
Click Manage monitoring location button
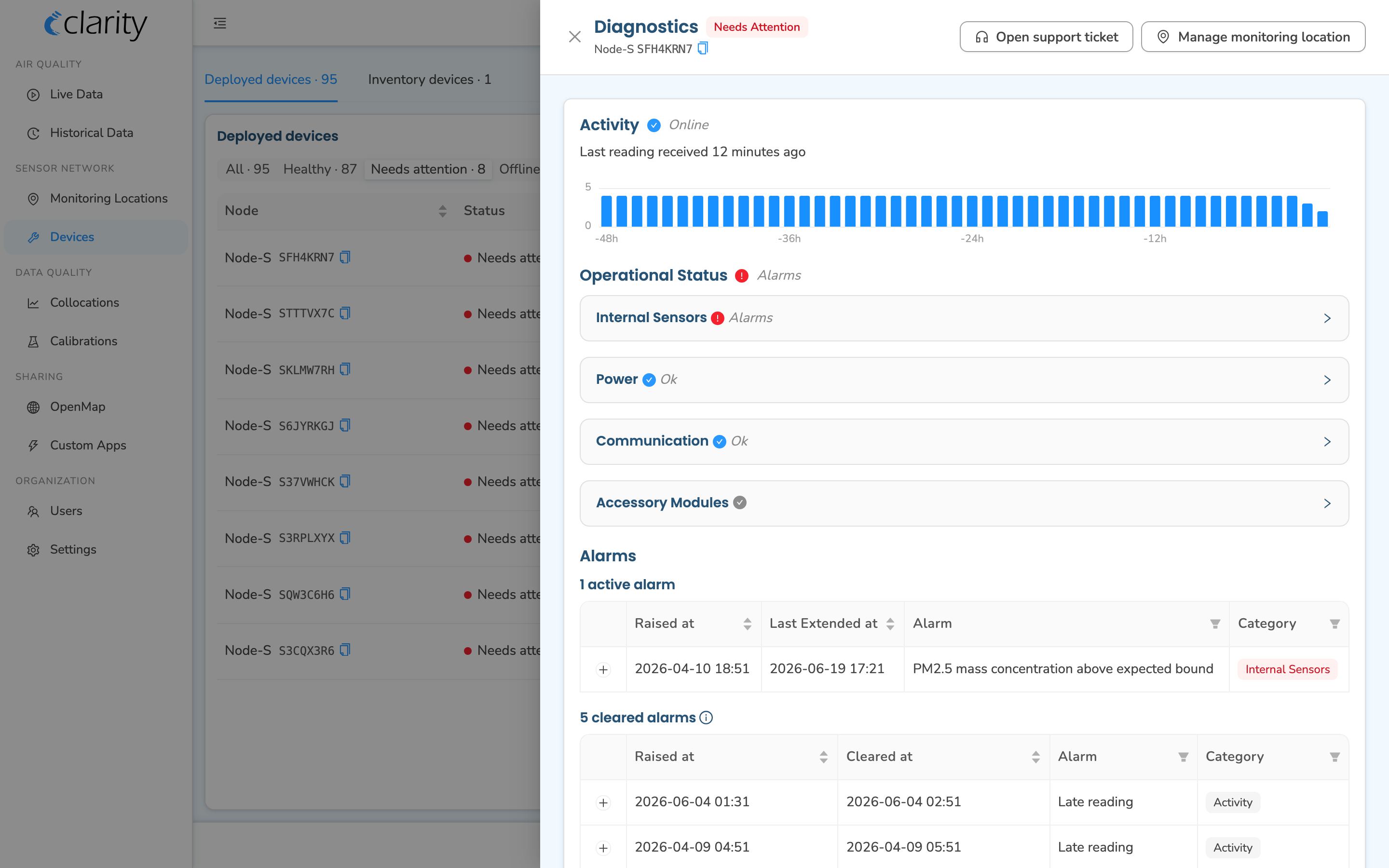click(1253, 37)
